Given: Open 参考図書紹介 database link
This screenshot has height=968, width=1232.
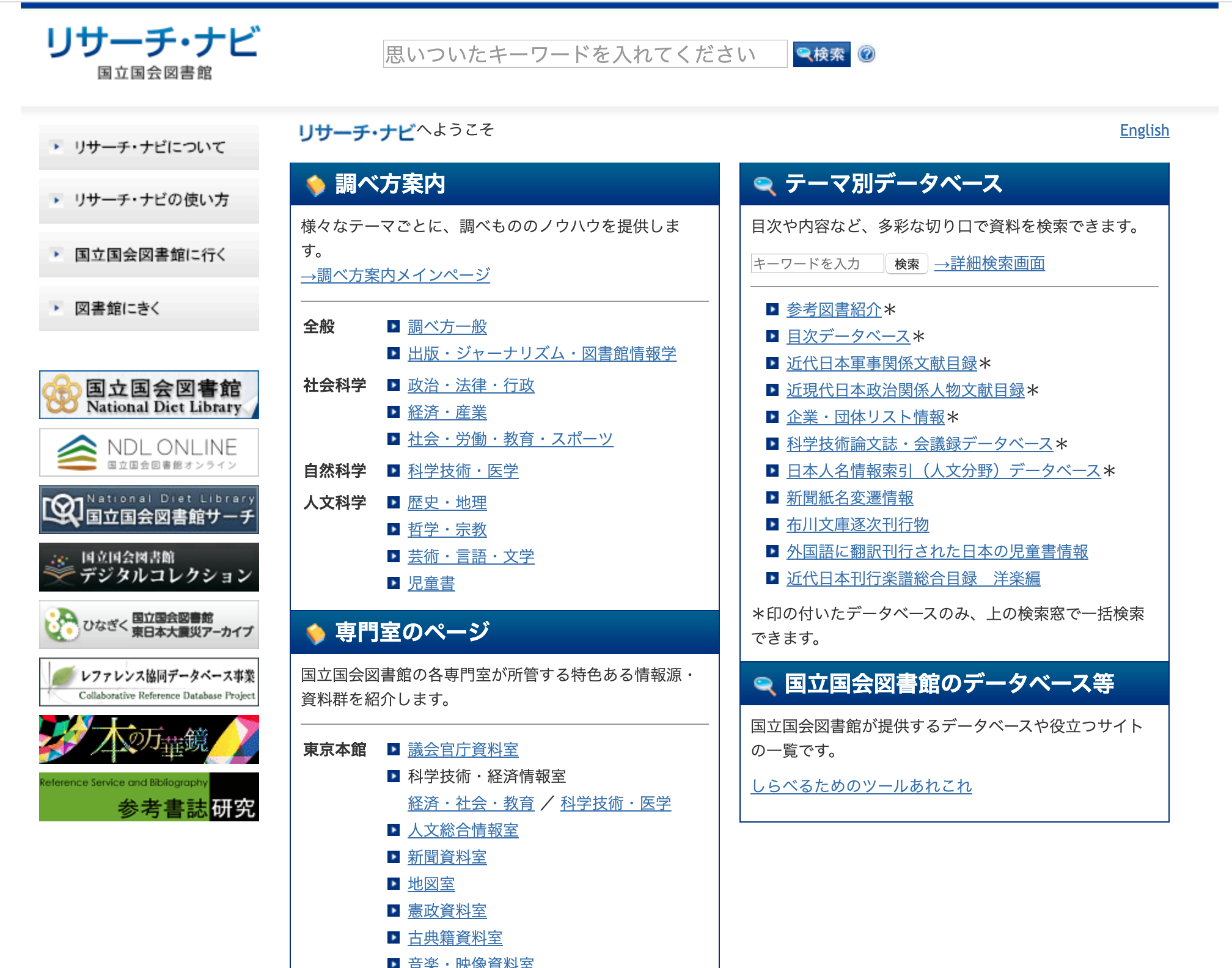Looking at the screenshot, I should (x=834, y=310).
